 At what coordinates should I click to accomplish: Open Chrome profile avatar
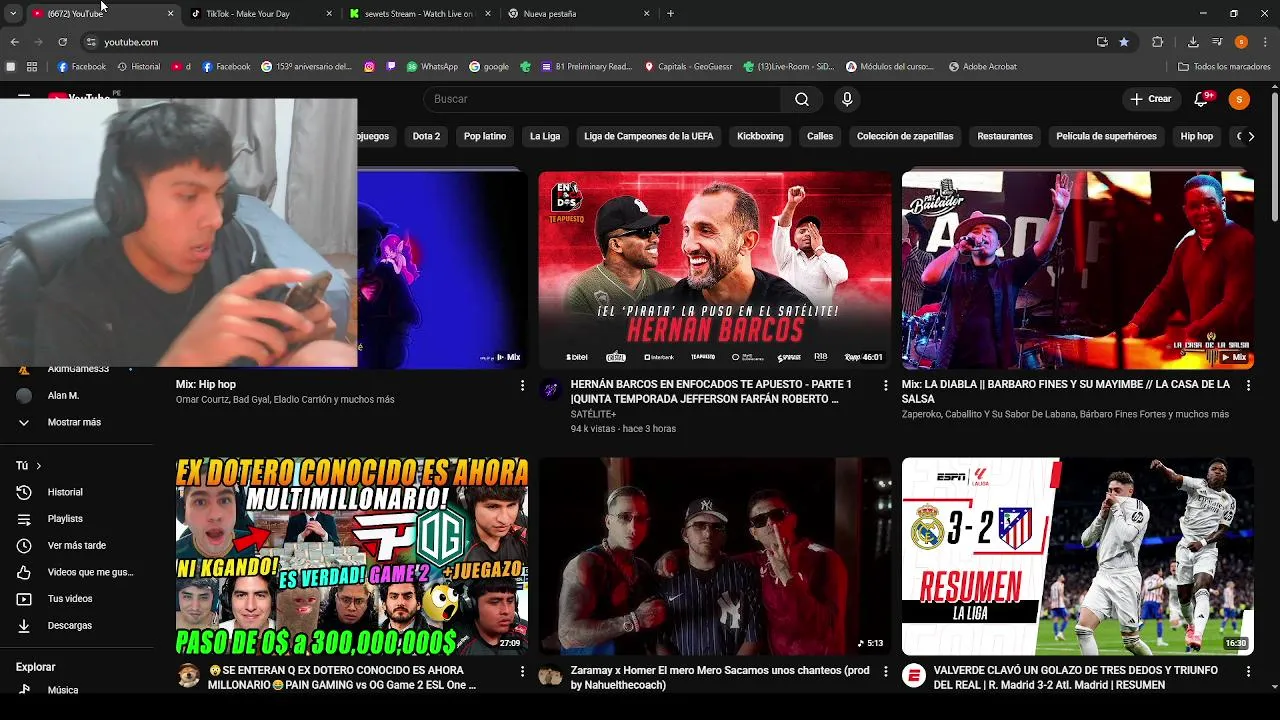1241,42
